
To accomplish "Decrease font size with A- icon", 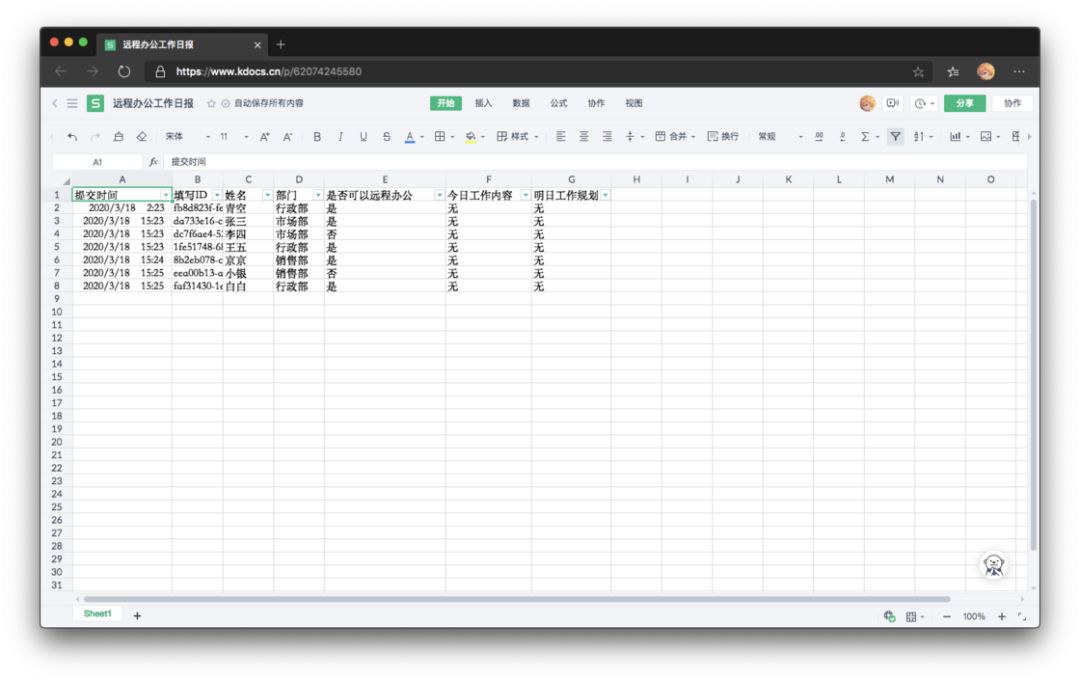I will coord(288,137).
